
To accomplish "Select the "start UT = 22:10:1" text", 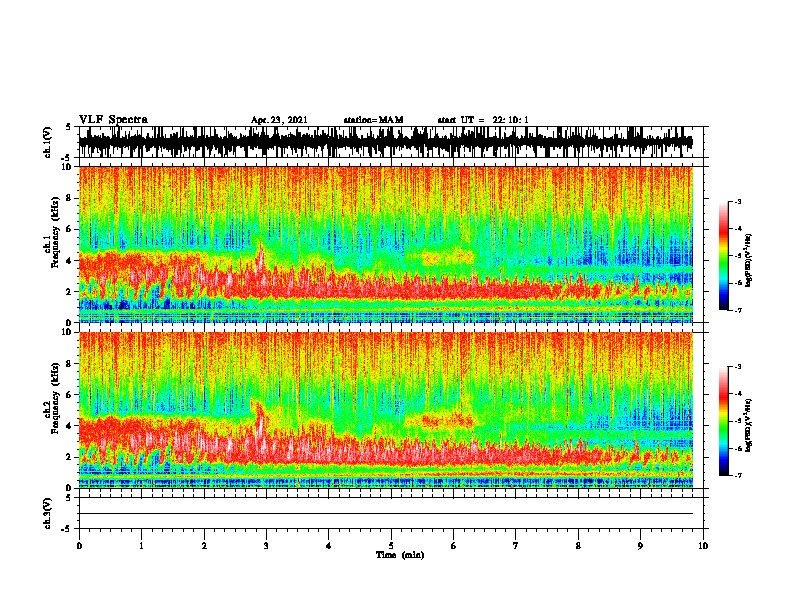I will (x=482, y=120).
